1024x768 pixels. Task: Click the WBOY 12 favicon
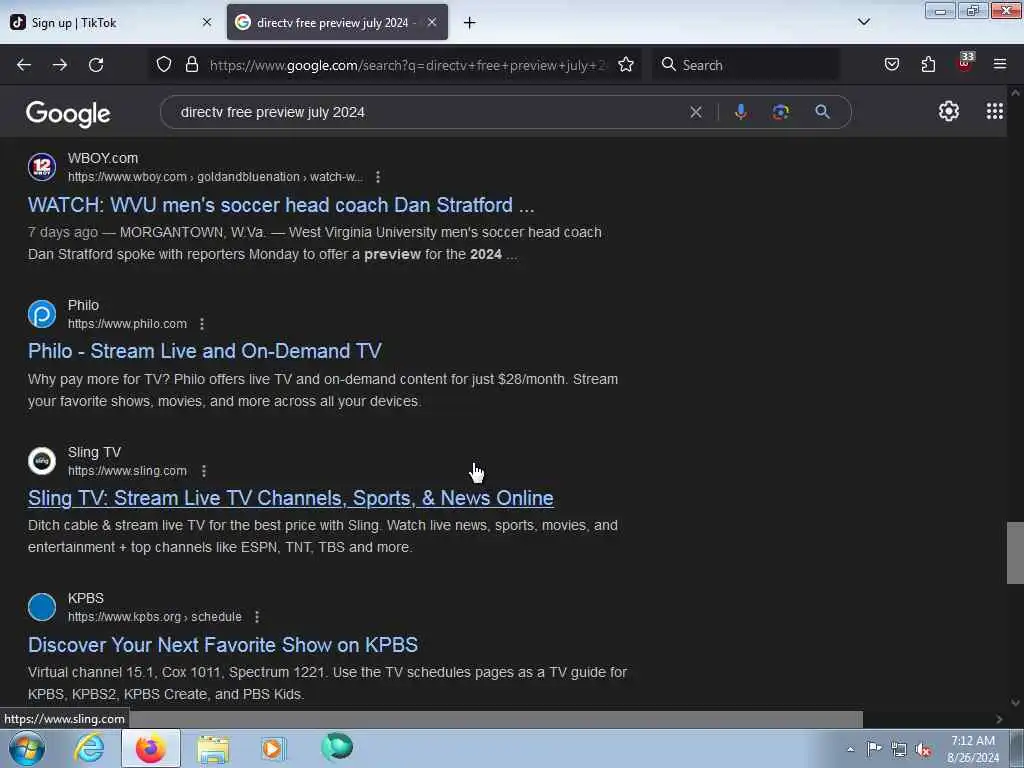tap(42, 167)
